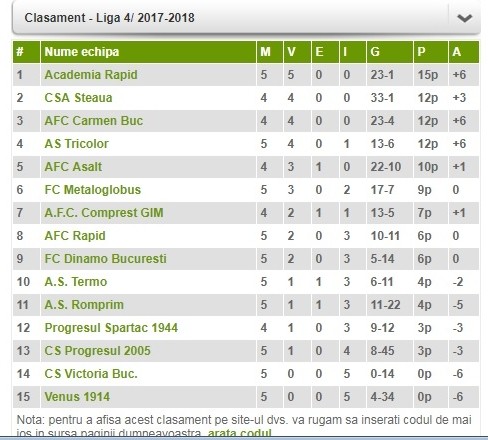The image size is (488, 440).
Task: Open FC Dinamo Bucuresti link
Action: pos(105,259)
